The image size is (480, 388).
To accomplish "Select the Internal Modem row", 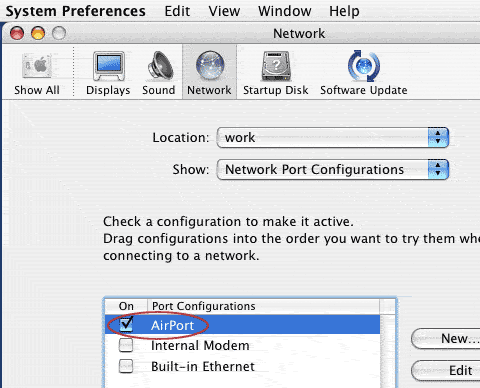I will click(x=243, y=346).
